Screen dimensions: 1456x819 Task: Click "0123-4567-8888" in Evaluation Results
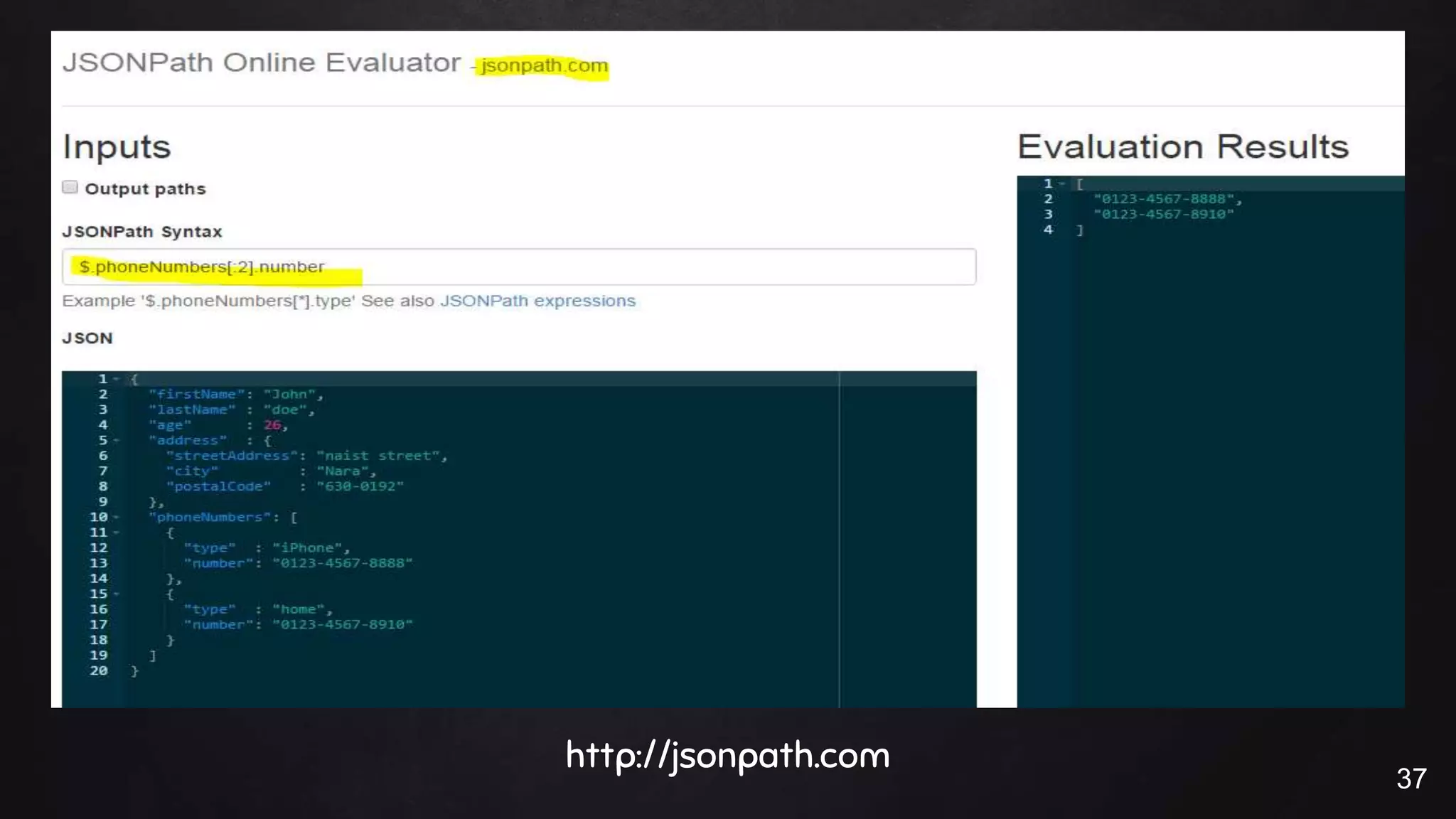click(x=1164, y=199)
